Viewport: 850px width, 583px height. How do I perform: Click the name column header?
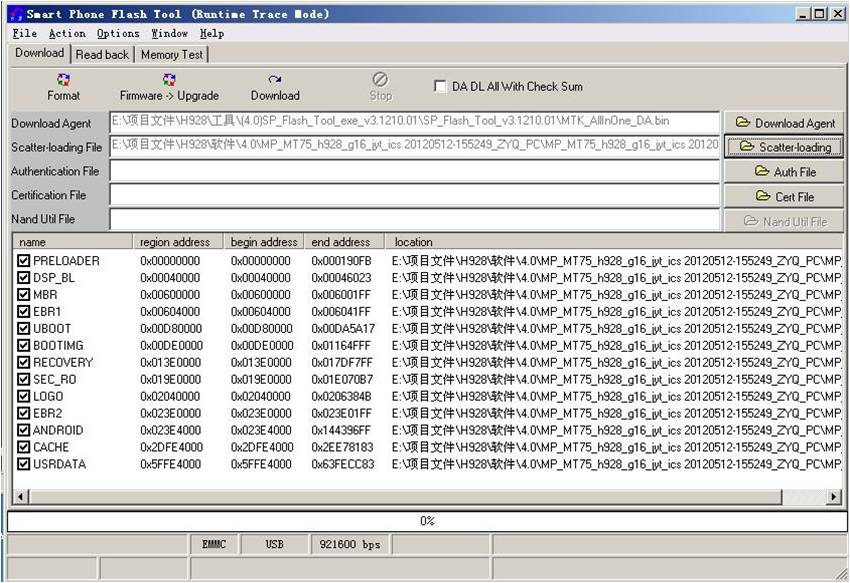(73, 242)
